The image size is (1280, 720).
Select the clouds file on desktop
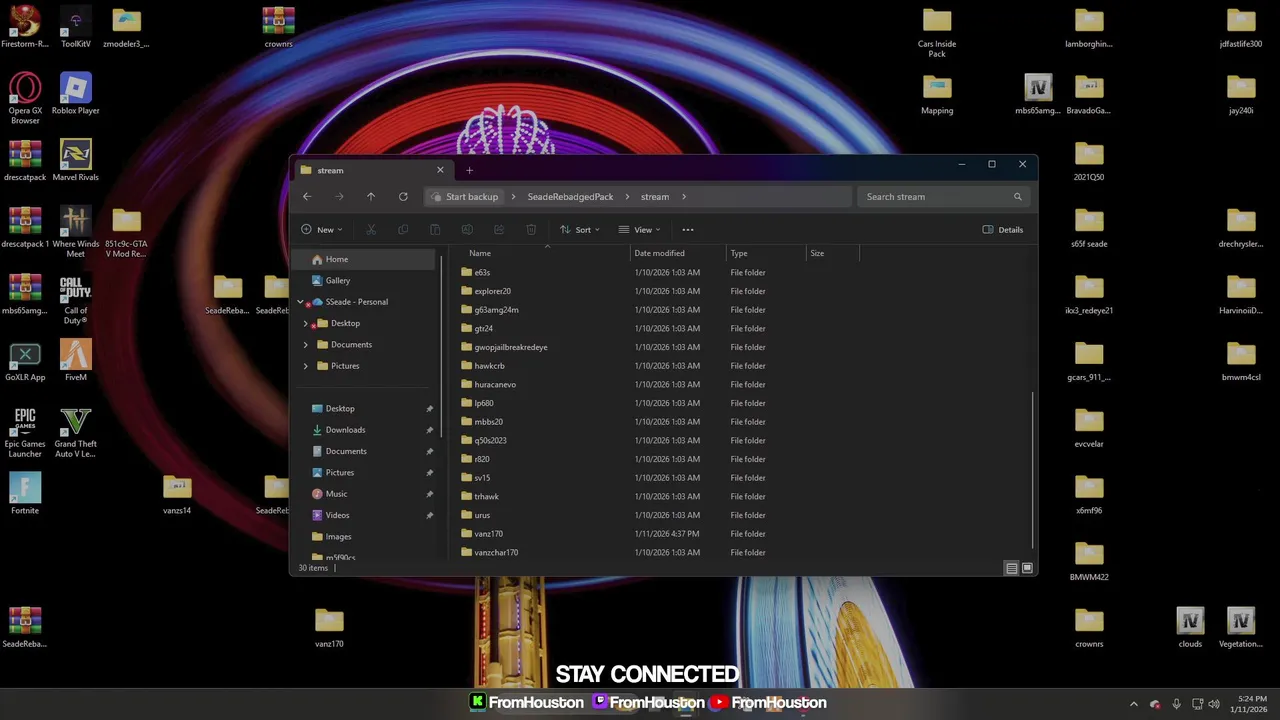[1190, 627]
